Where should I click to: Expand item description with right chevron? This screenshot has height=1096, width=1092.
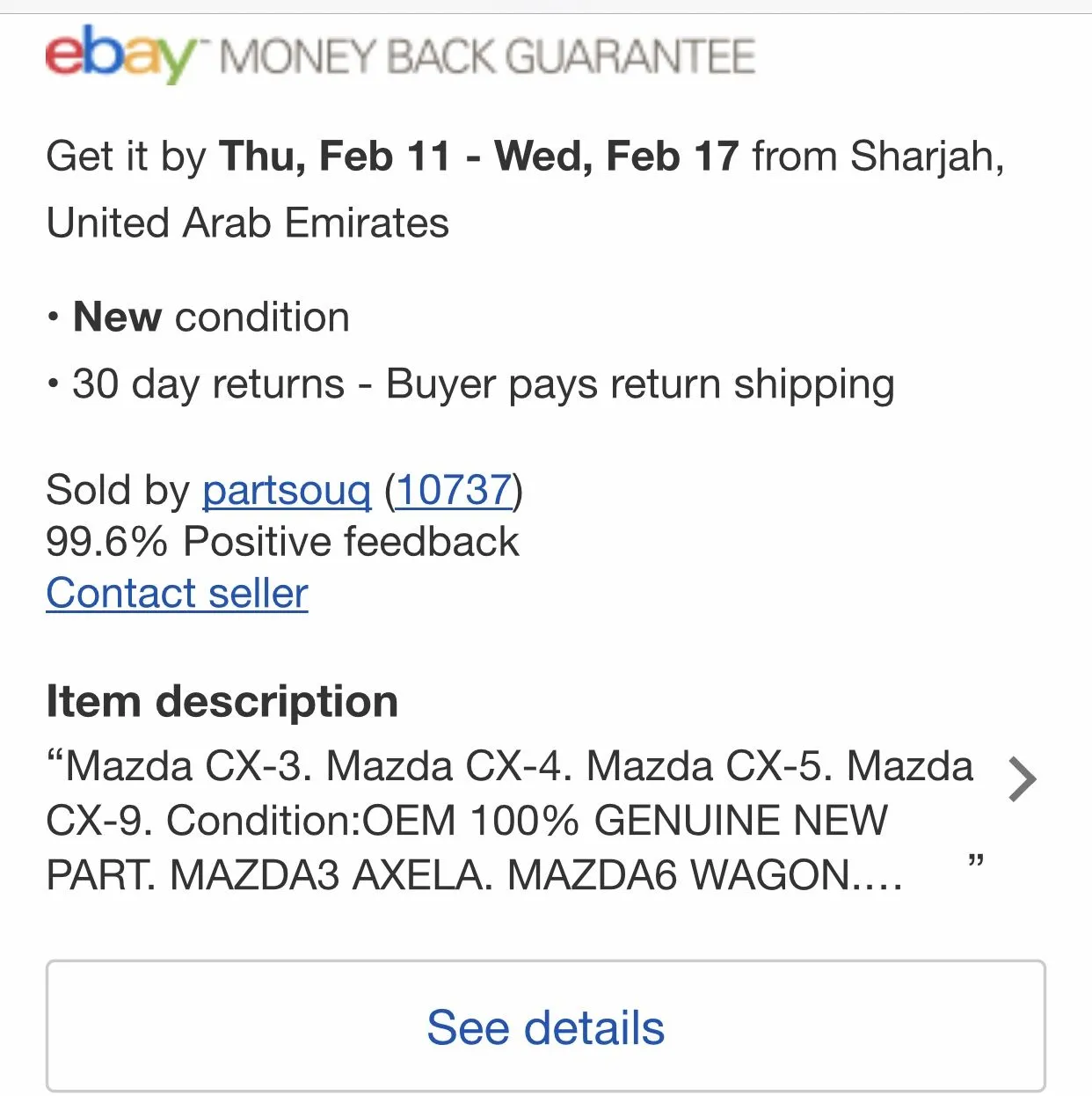click(1022, 779)
